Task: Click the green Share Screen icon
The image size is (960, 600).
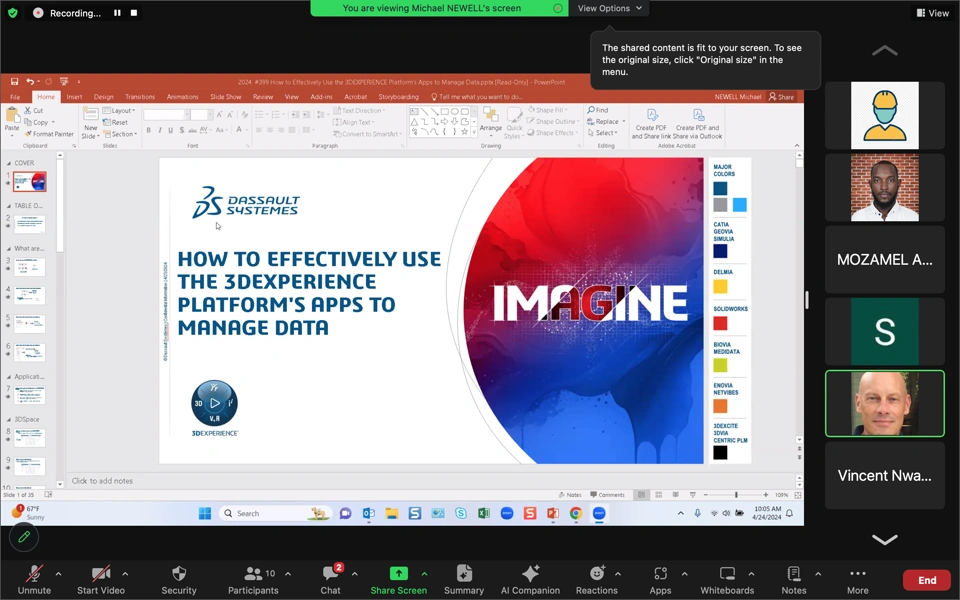Action: click(x=399, y=573)
